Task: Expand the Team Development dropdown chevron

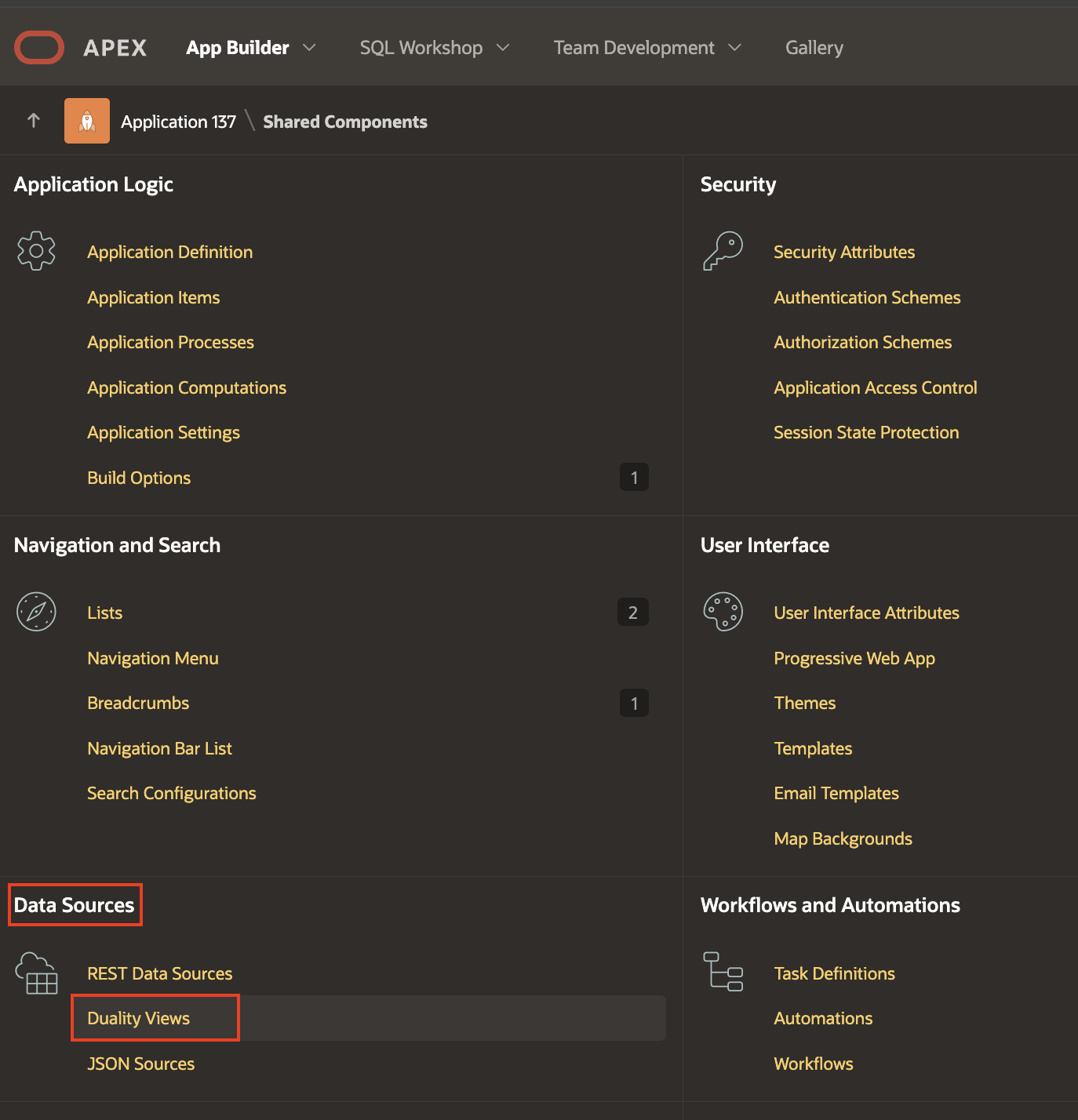Action: (735, 48)
